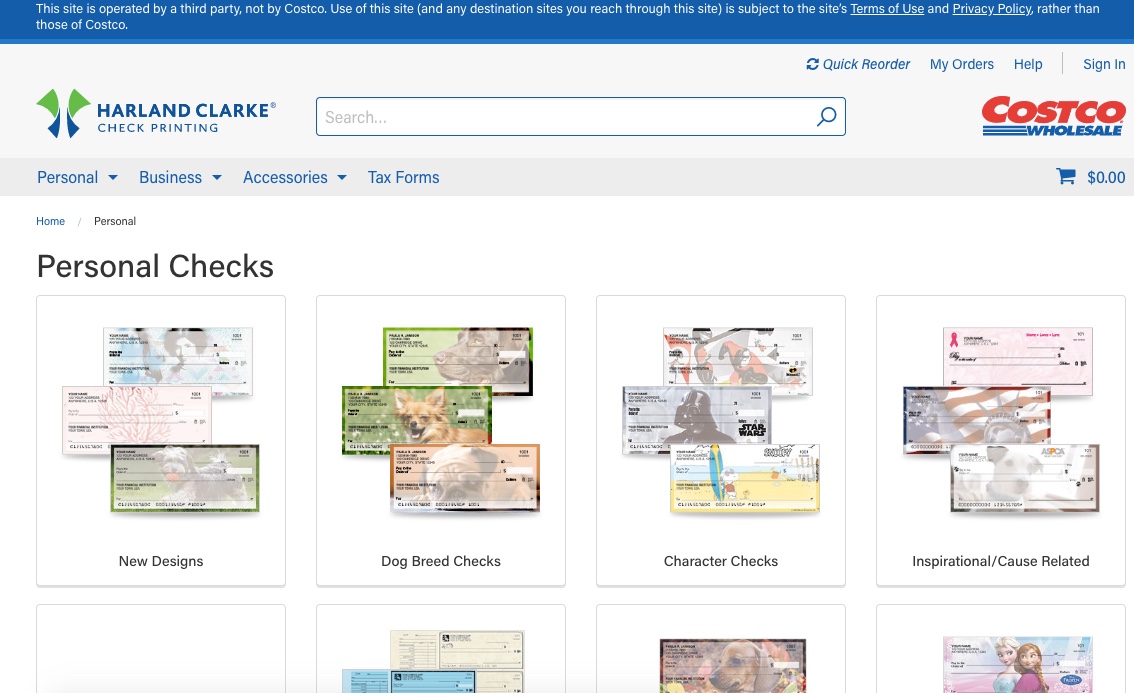Open the dachshund puppy checks thumbnail
The height and width of the screenshot is (693, 1134).
coord(733,666)
